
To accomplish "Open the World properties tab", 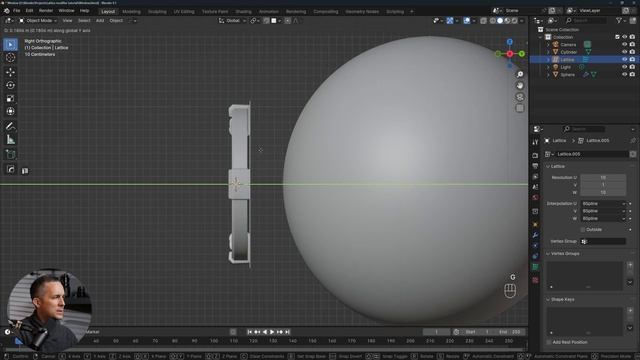I will 535,198.
